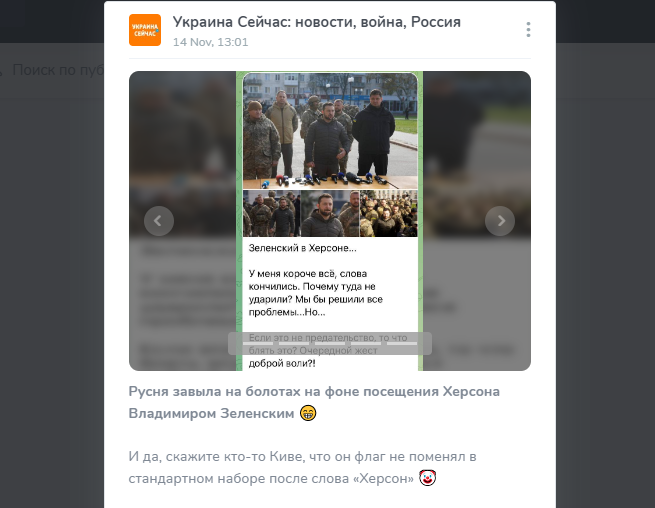Click the bottom-right small collage crowd photo
The image size is (655, 508).
pyautogui.click(x=388, y=213)
